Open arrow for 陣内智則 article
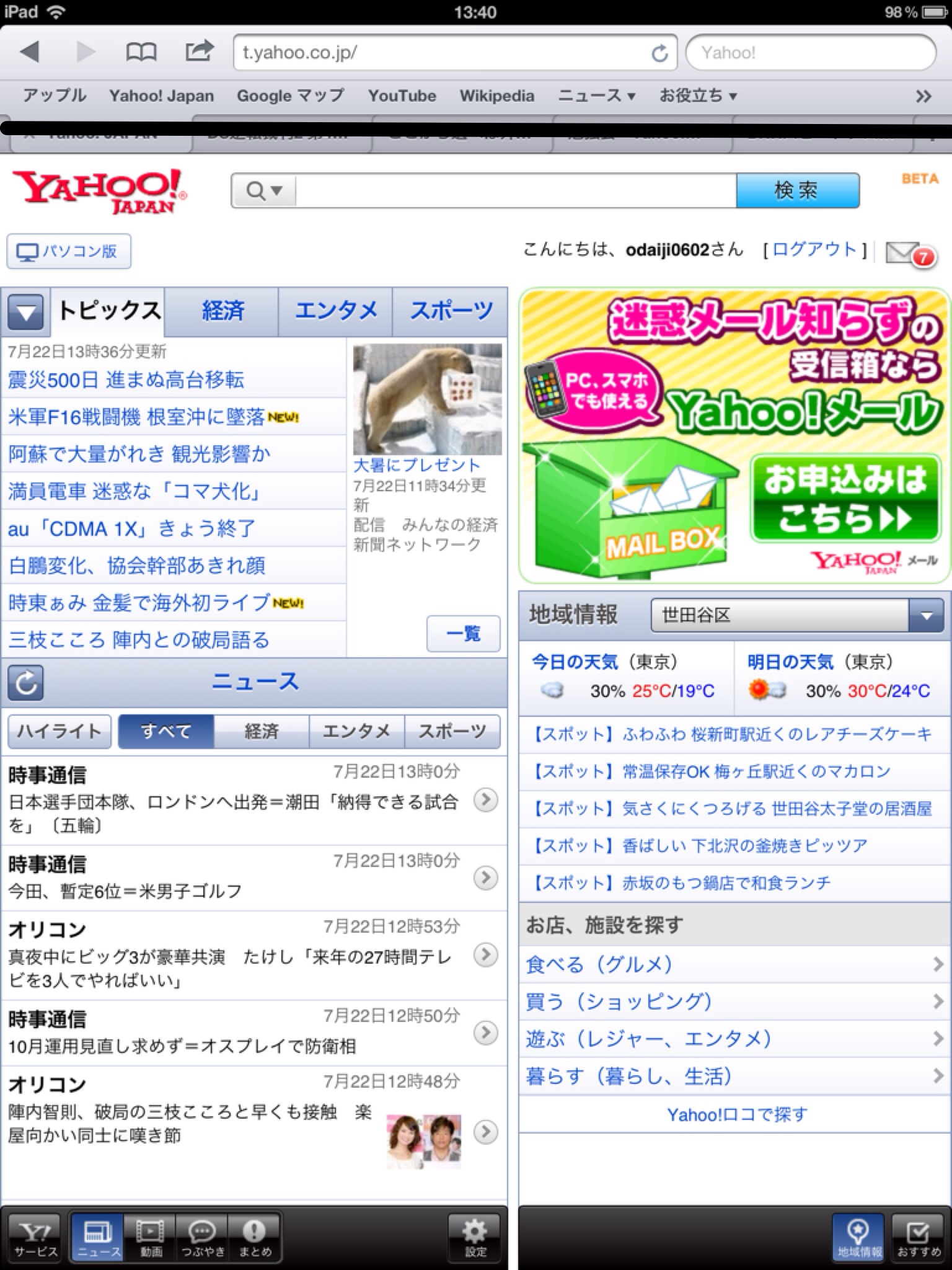Image resolution: width=952 pixels, height=1270 pixels. (486, 1132)
